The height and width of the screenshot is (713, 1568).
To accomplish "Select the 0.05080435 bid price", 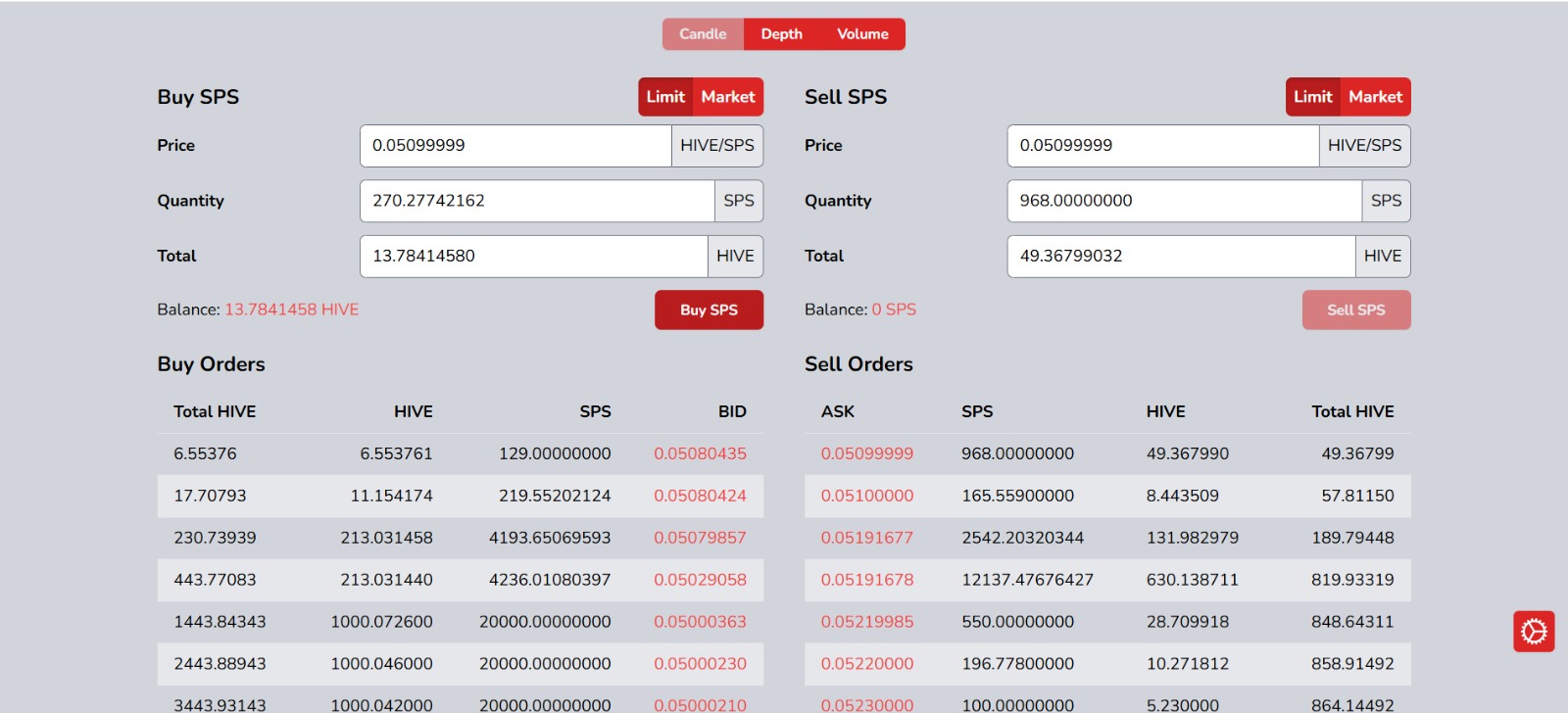I will (x=700, y=454).
